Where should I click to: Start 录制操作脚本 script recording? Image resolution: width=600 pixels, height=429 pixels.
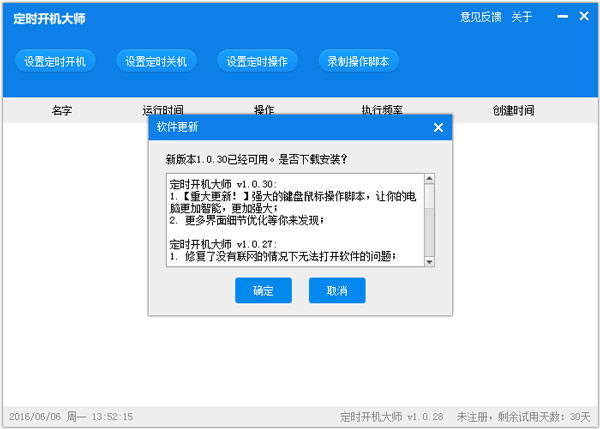(358, 61)
